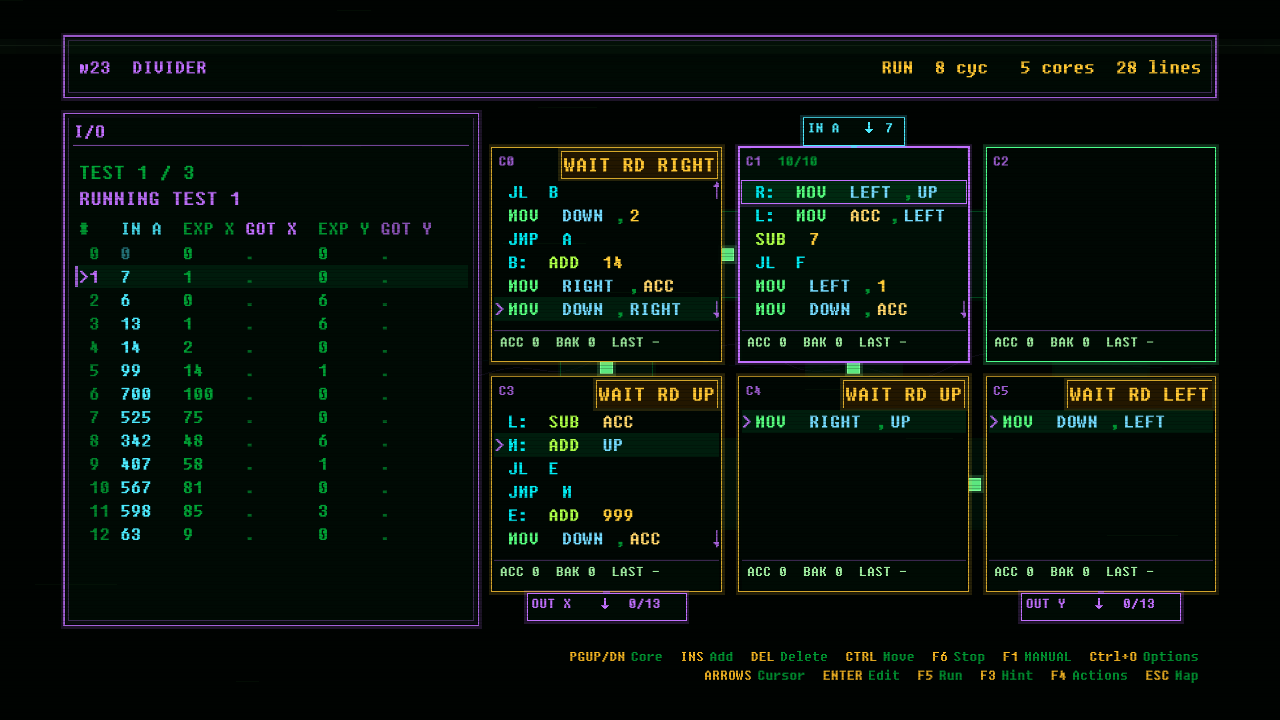1280x720 pixels.
Task: Select line 'MOV DOWN, ACC' in C1
Action: (854, 309)
